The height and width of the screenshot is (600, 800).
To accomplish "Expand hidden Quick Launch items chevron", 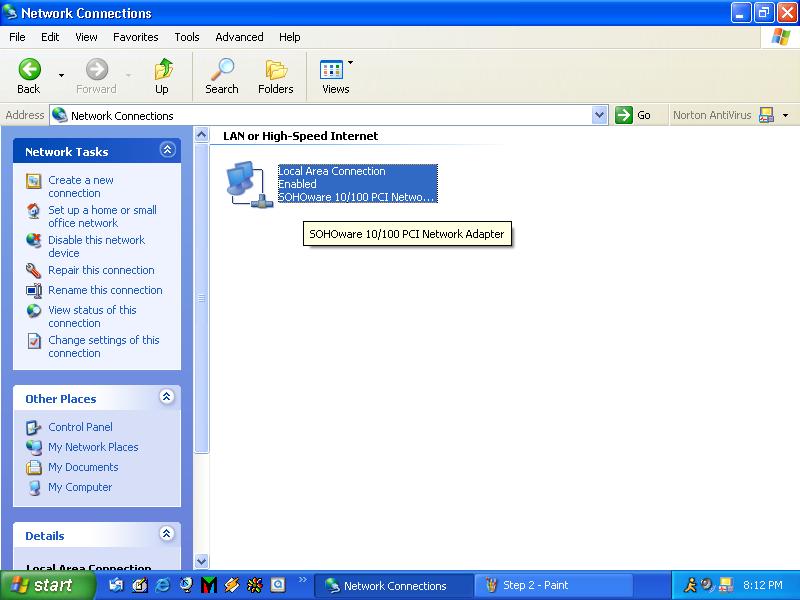I will 303,579.
